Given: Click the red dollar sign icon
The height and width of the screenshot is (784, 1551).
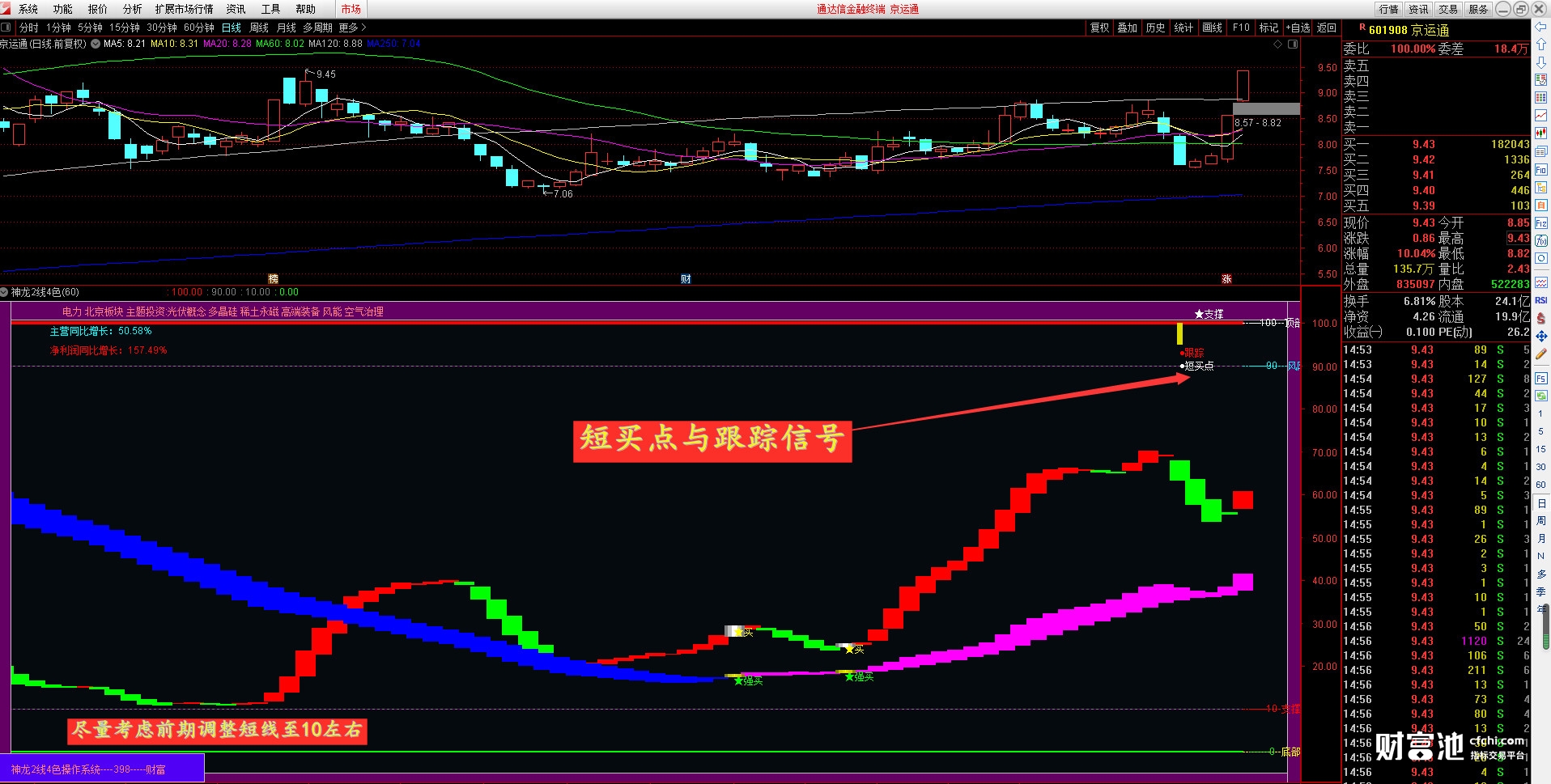Looking at the screenshot, I should [x=1540, y=318].
